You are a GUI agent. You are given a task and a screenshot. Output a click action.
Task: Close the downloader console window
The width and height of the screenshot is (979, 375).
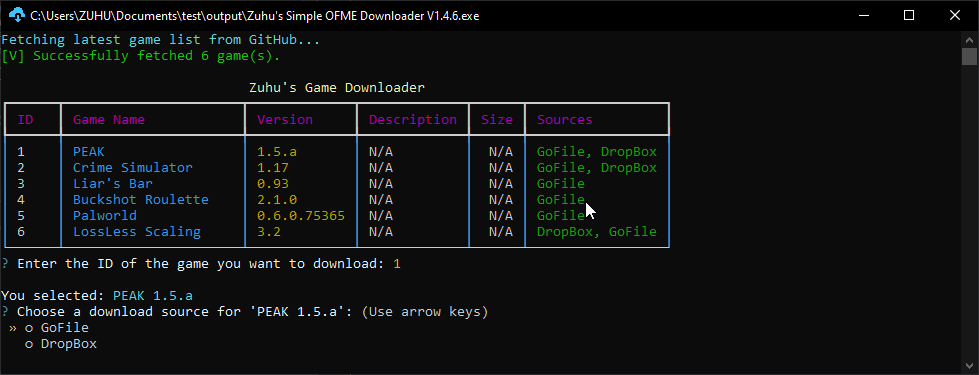point(955,16)
